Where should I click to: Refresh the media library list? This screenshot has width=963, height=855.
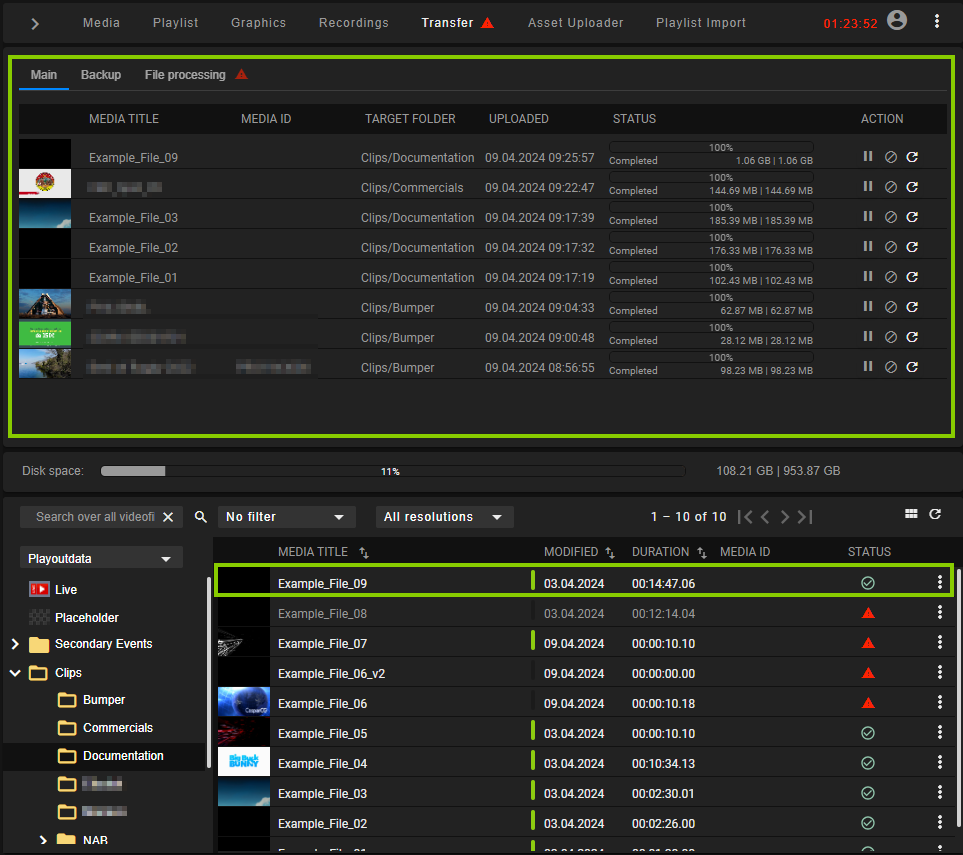coord(936,513)
